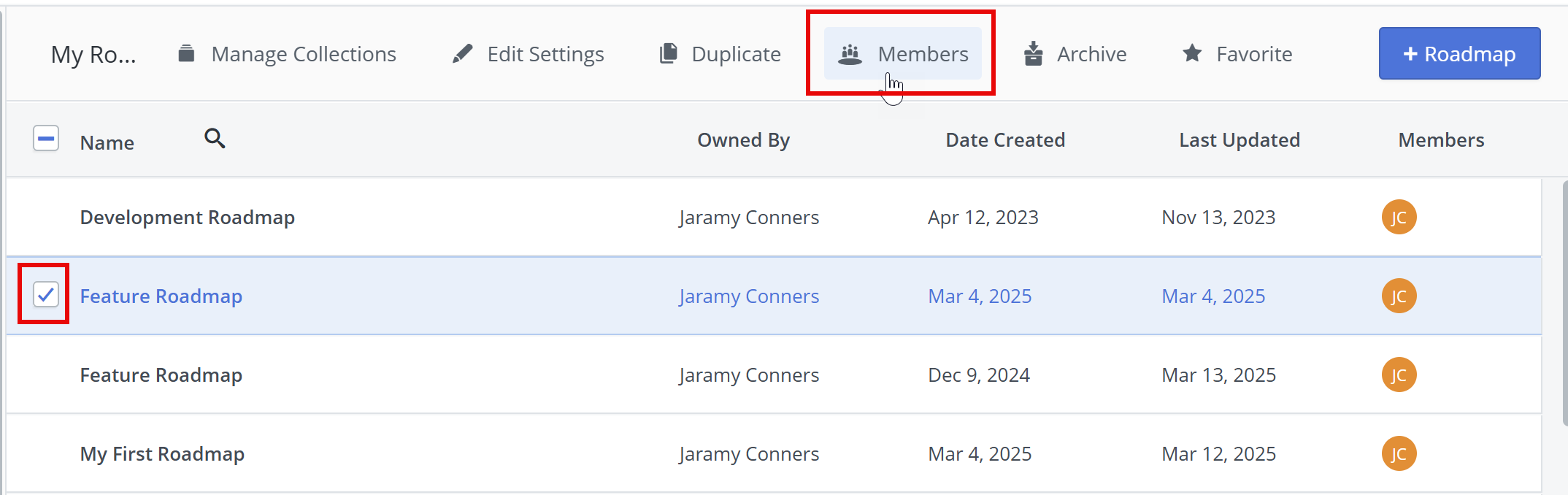Viewport: 1568px width, 495px height.
Task: Open the Feature Roadmap created Dec 9, 2024
Action: click(161, 375)
